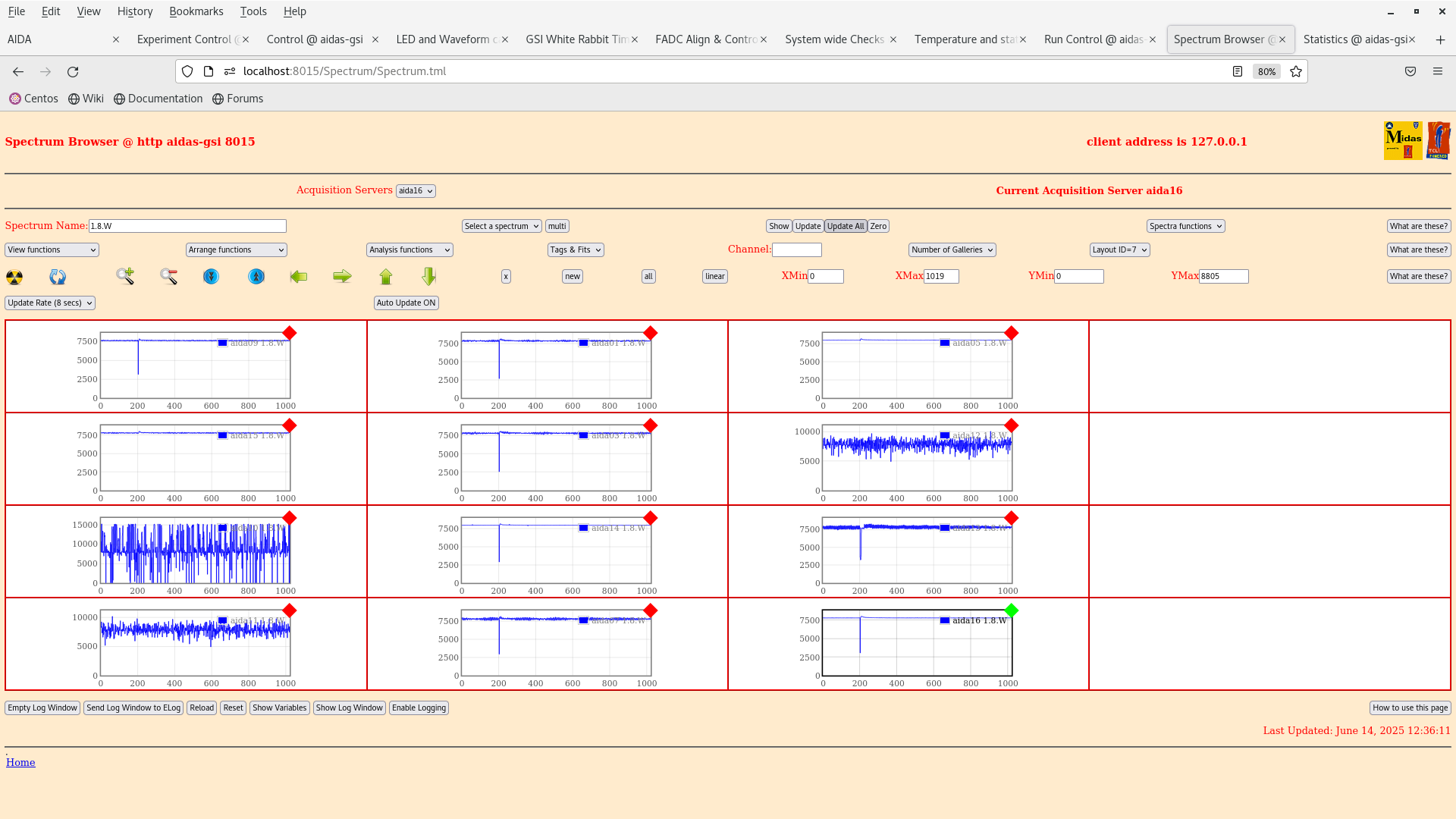
Task: Click the green left arrow icon
Action: pos(299,276)
